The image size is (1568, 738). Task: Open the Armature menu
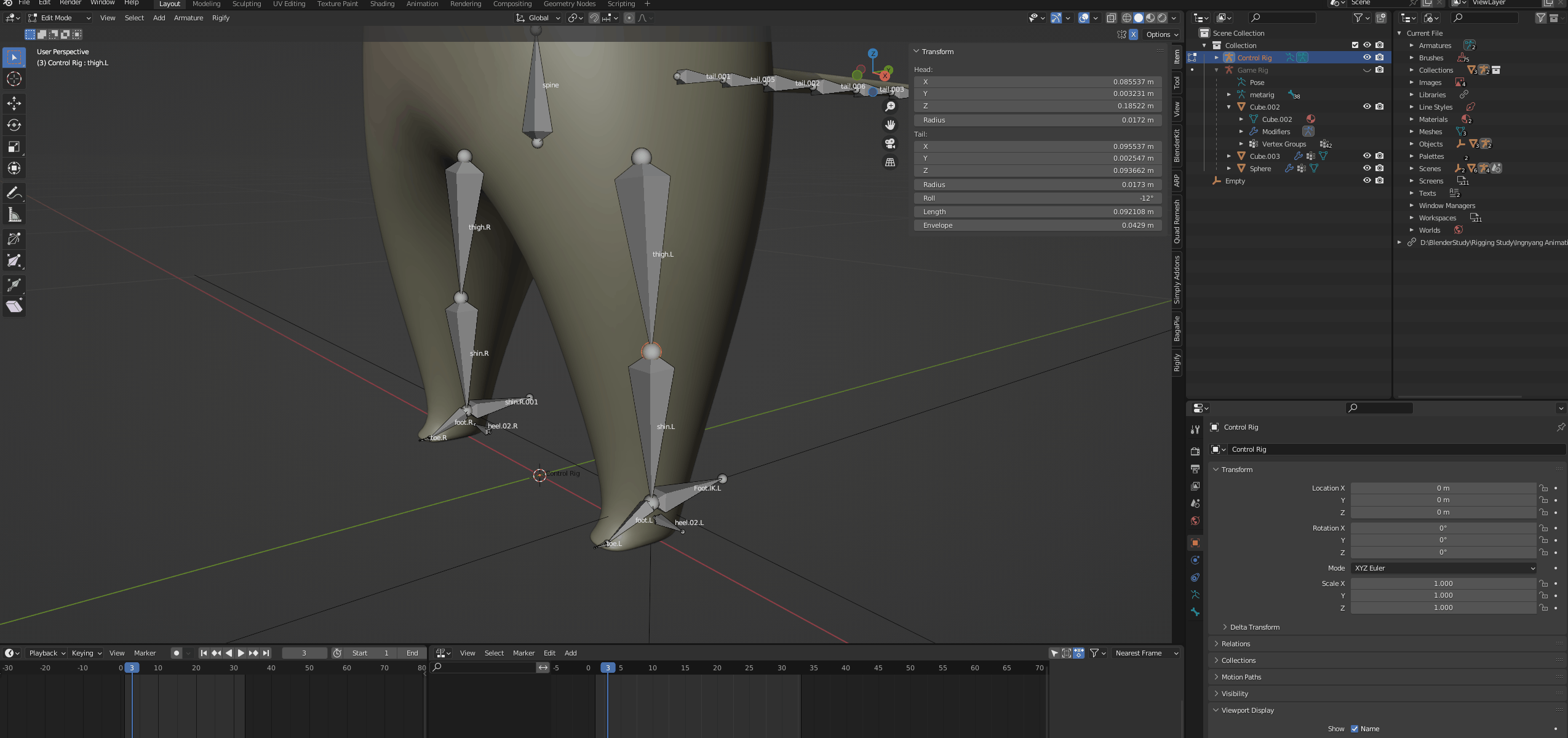(x=188, y=18)
